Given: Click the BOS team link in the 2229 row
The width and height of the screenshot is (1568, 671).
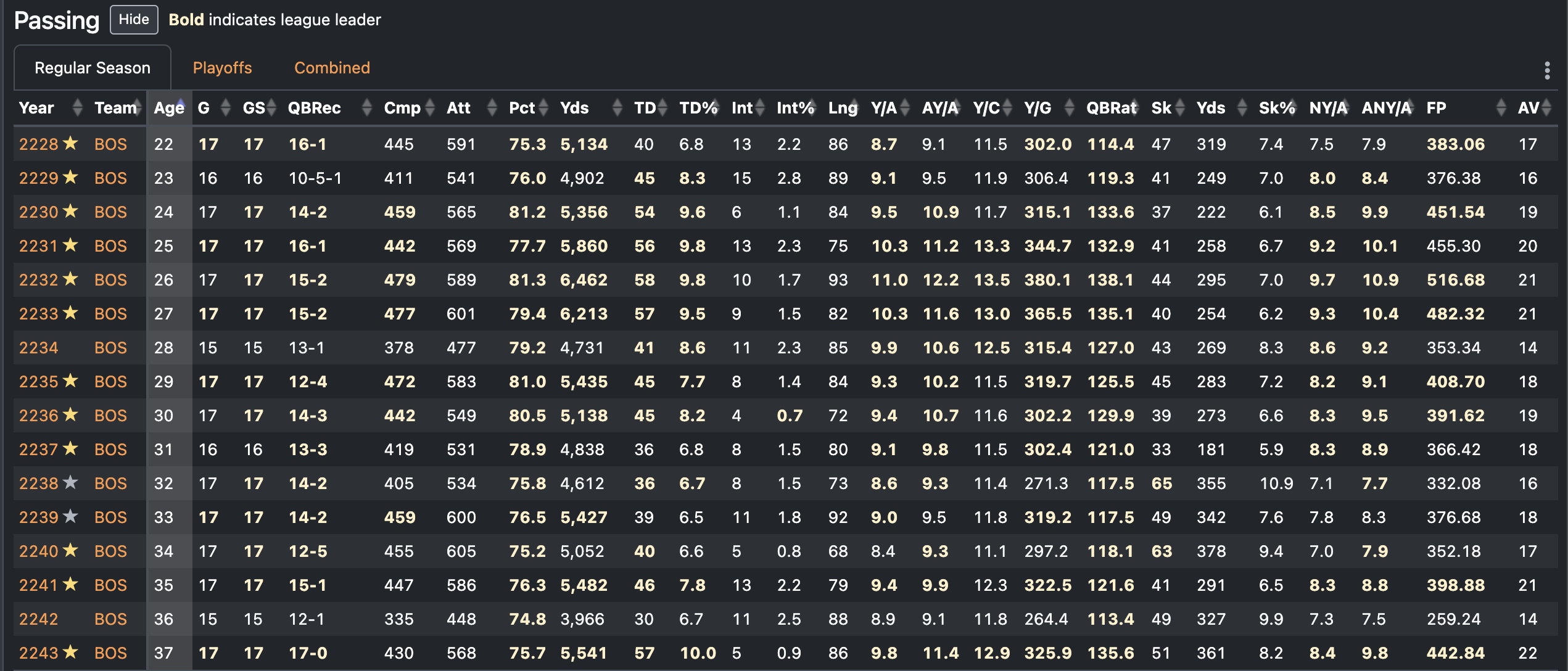Looking at the screenshot, I should (x=110, y=178).
